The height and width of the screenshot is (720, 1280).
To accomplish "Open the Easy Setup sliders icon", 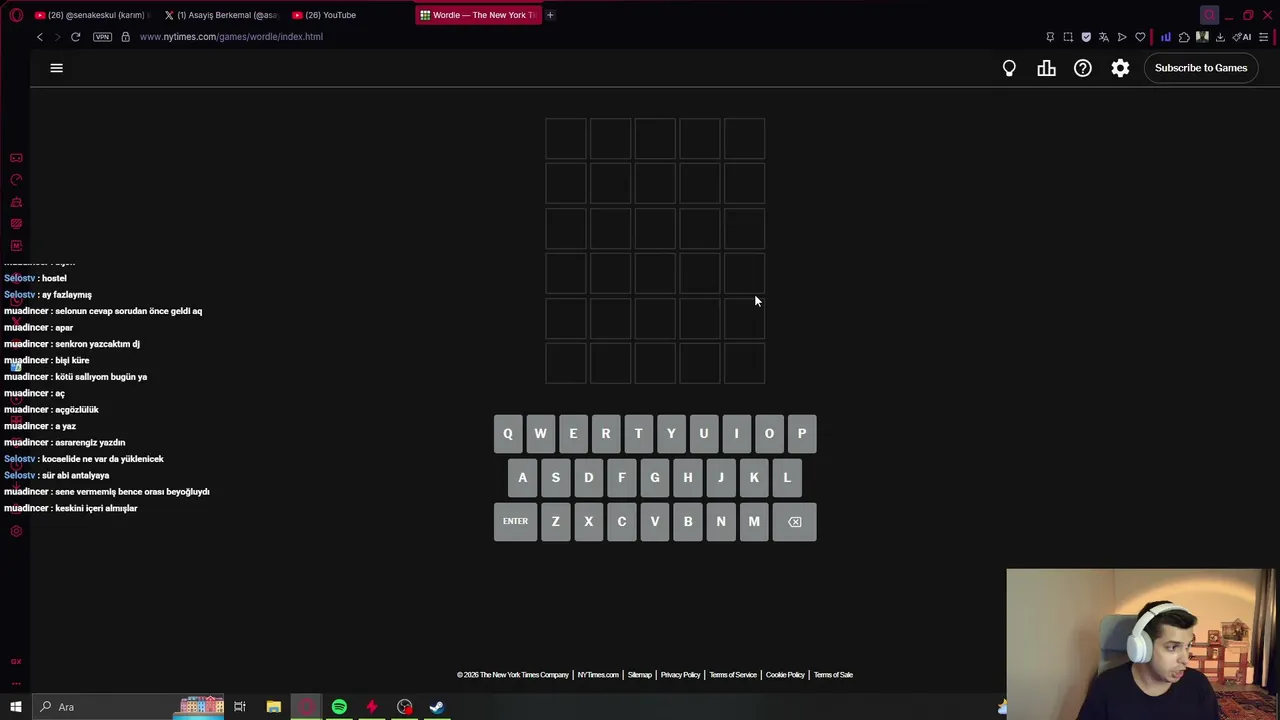I will (x=1264, y=37).
